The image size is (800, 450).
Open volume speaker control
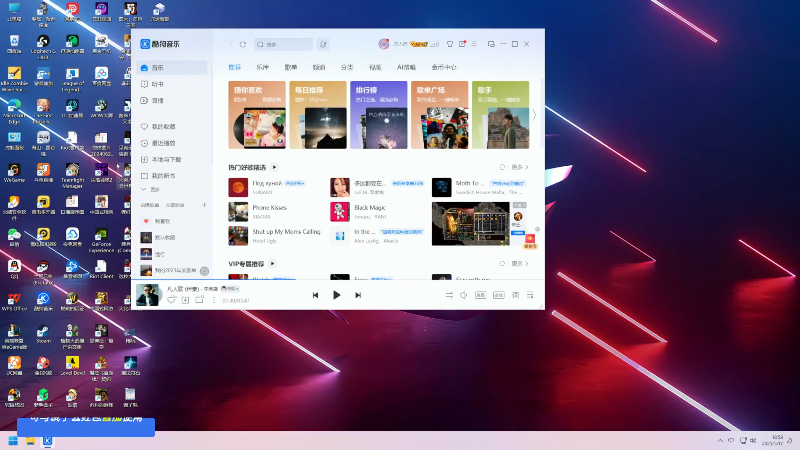[x=464, y=295]
